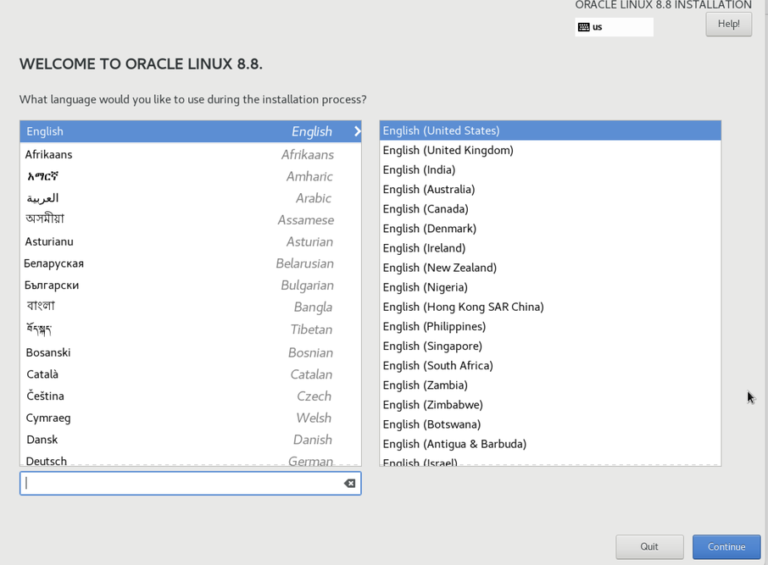Select the Arabic language row
Screen dimensions: 768x565
[190, 198]
